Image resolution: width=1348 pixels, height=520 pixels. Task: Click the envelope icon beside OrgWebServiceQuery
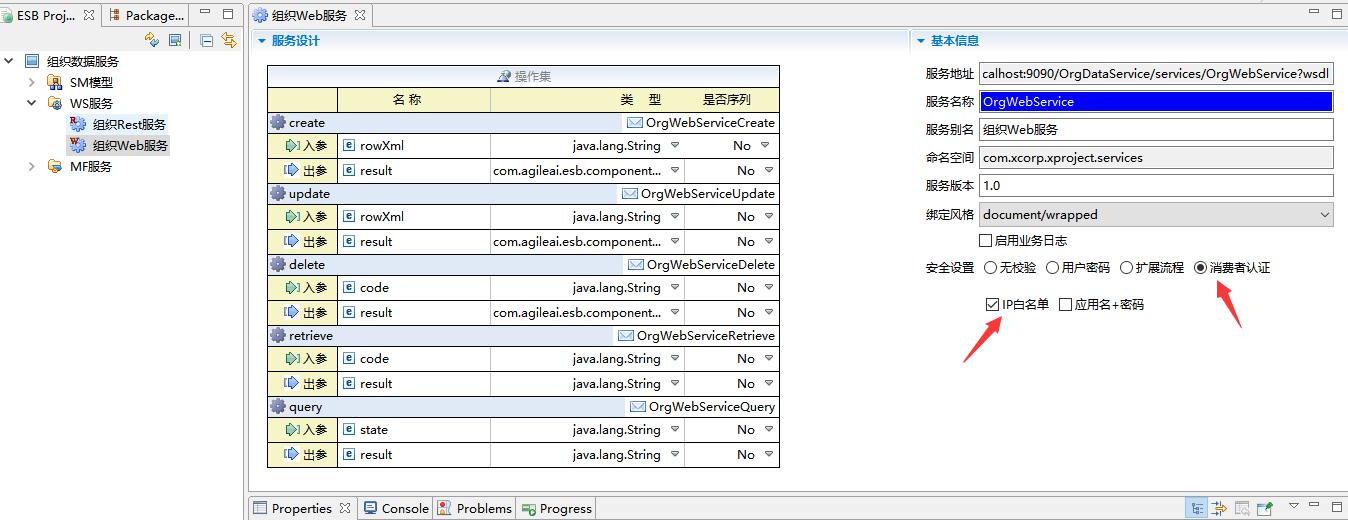[x=637, y=407]
